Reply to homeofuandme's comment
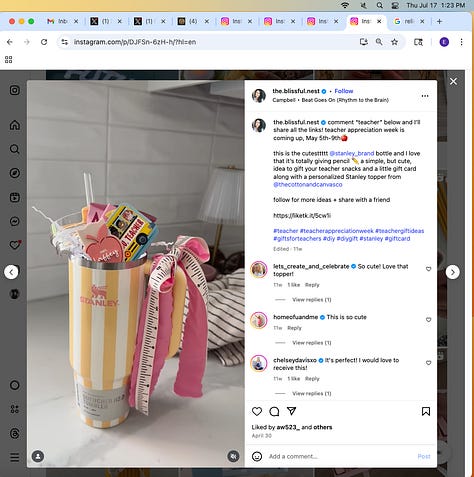 pos(294,328)
